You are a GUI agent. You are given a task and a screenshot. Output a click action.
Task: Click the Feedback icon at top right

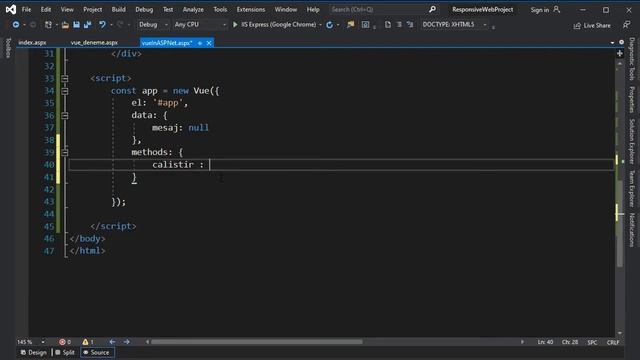pos(627,25)
